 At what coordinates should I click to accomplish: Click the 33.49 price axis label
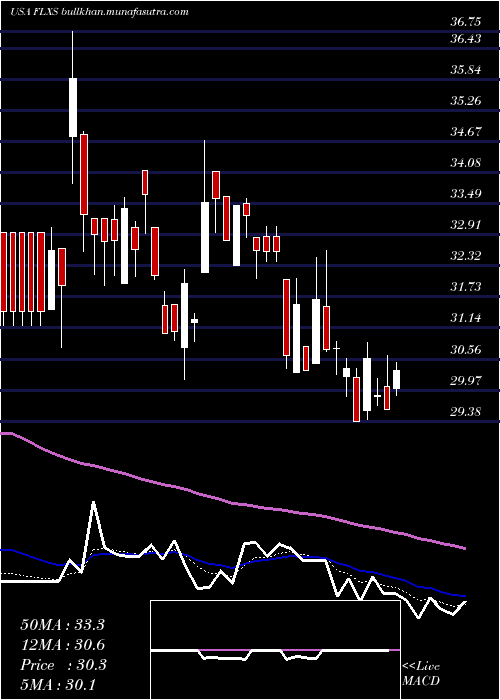click(x=465, y=194)
